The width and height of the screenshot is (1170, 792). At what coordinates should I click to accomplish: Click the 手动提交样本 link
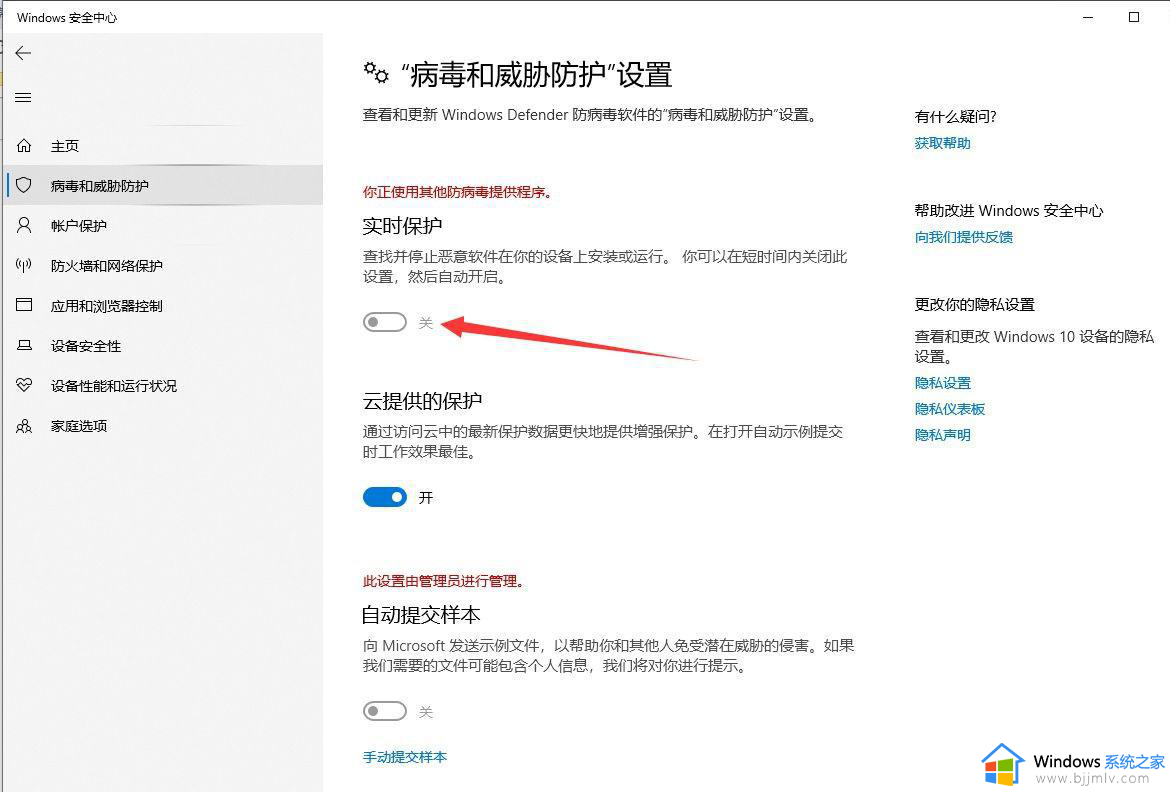(405, 757)
